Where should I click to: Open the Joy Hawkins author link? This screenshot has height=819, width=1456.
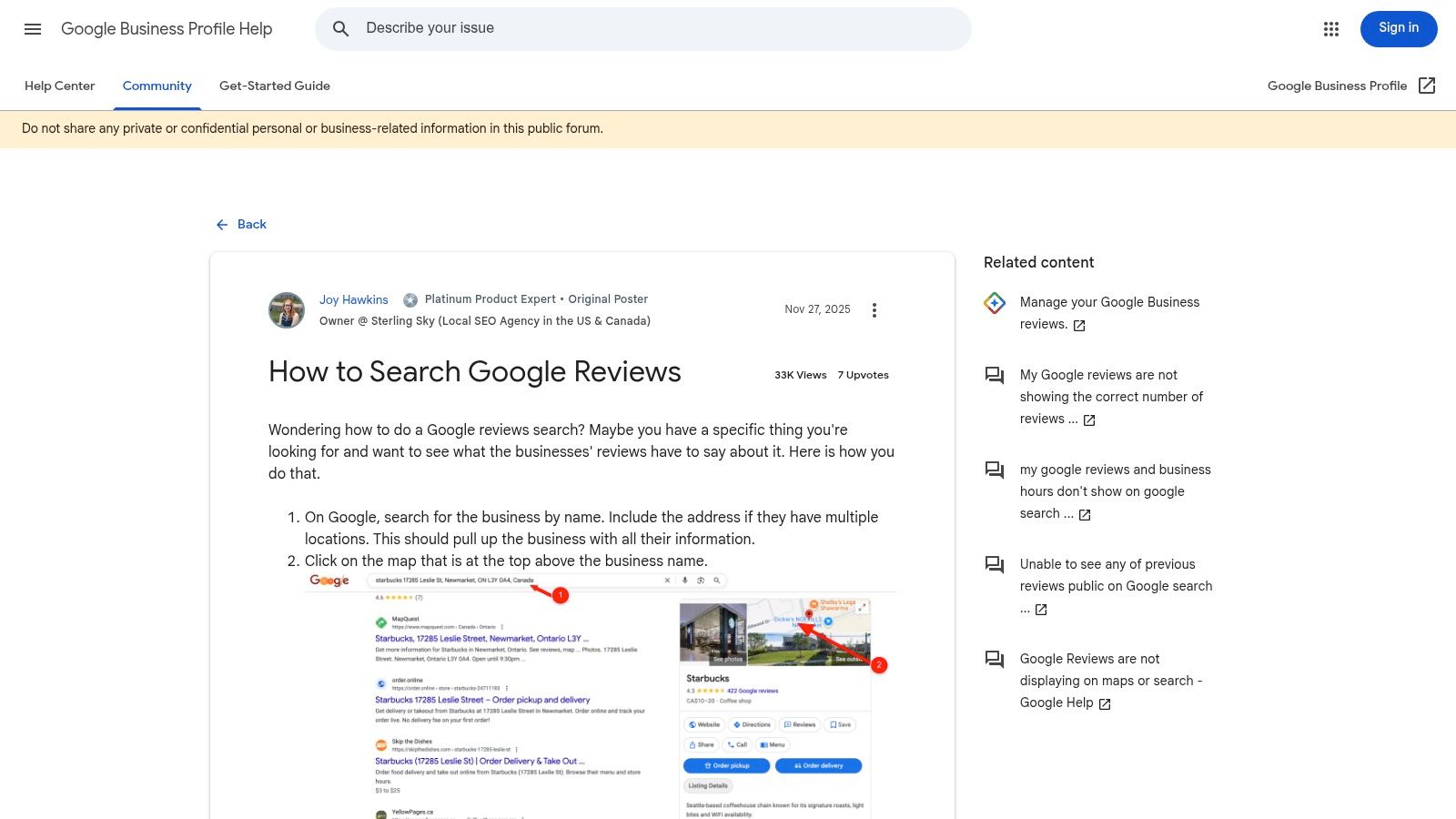[x=353, y=299]
